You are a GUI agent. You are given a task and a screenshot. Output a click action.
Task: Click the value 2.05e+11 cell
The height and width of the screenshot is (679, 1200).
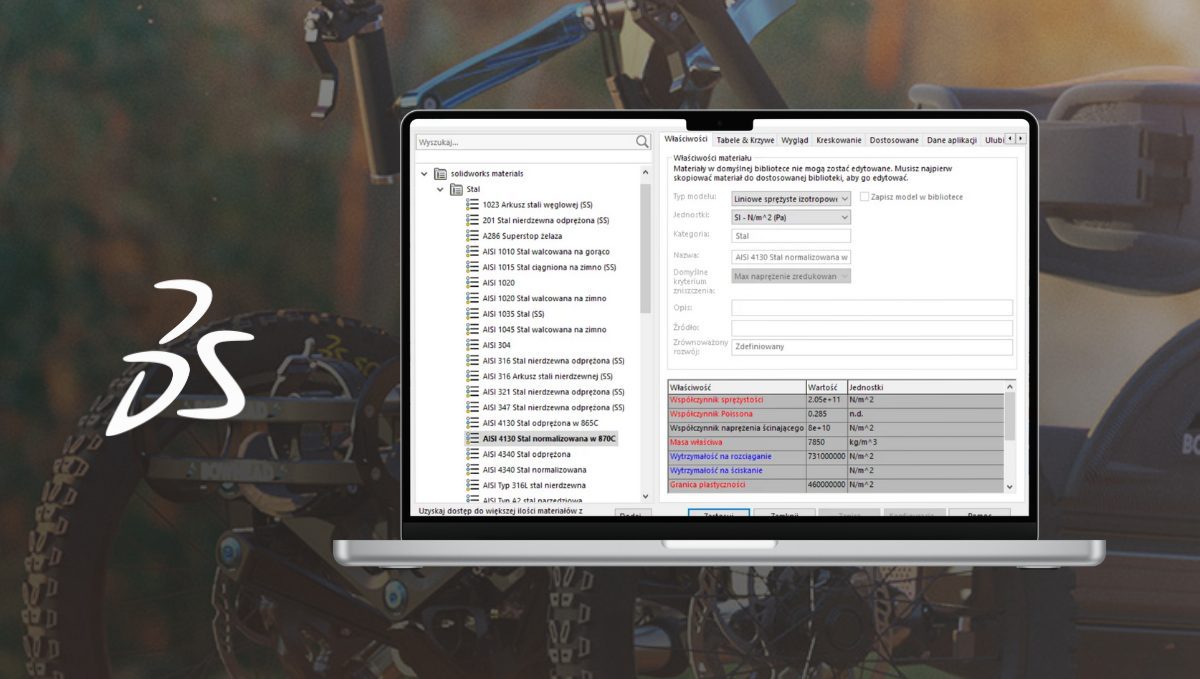pyautogui.click(x=826, y=400)
